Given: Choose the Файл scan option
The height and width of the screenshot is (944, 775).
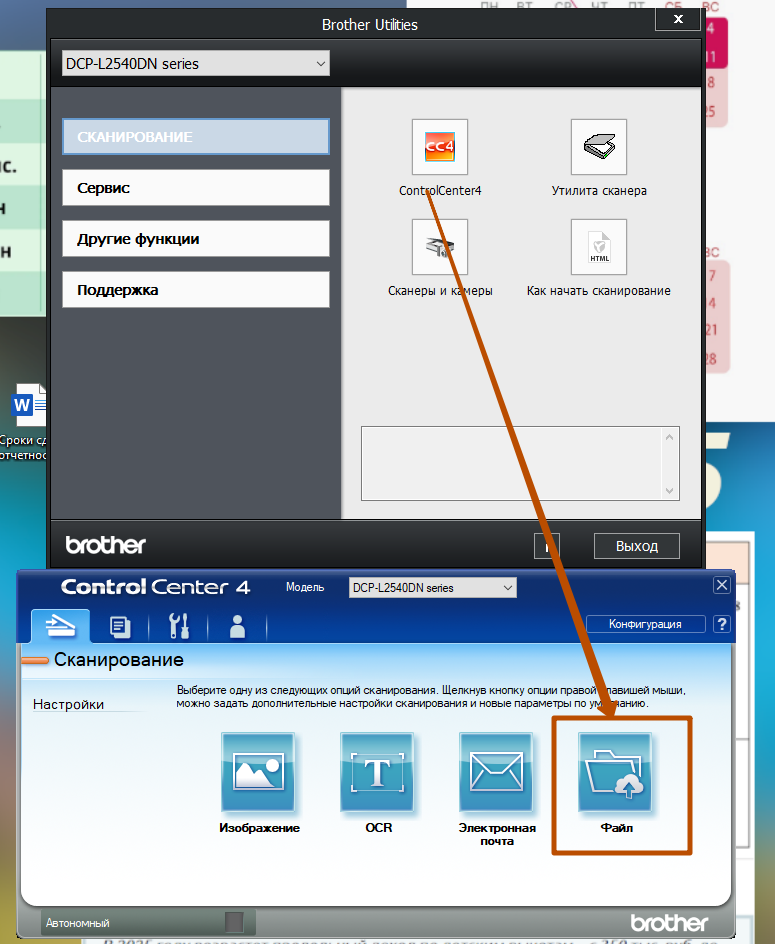Looking at the screenshot, I should 615,772.
